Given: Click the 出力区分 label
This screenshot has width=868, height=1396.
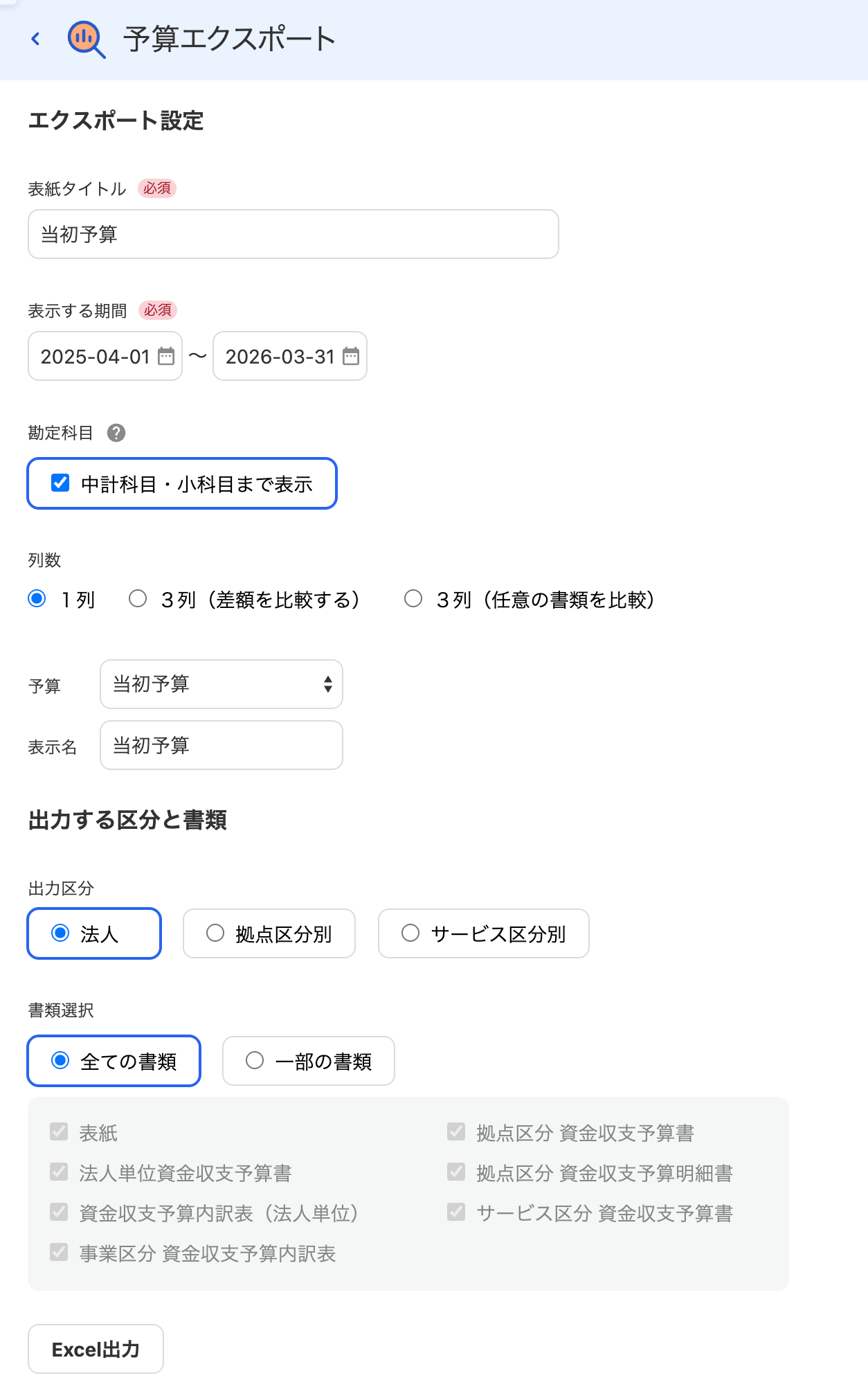Looking at the screenshot, I should point(61,888).
